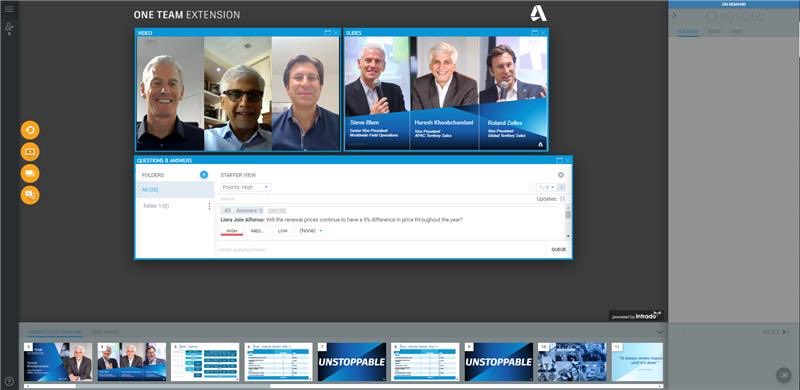Click the powered by Intrado logo

[636, 315]
